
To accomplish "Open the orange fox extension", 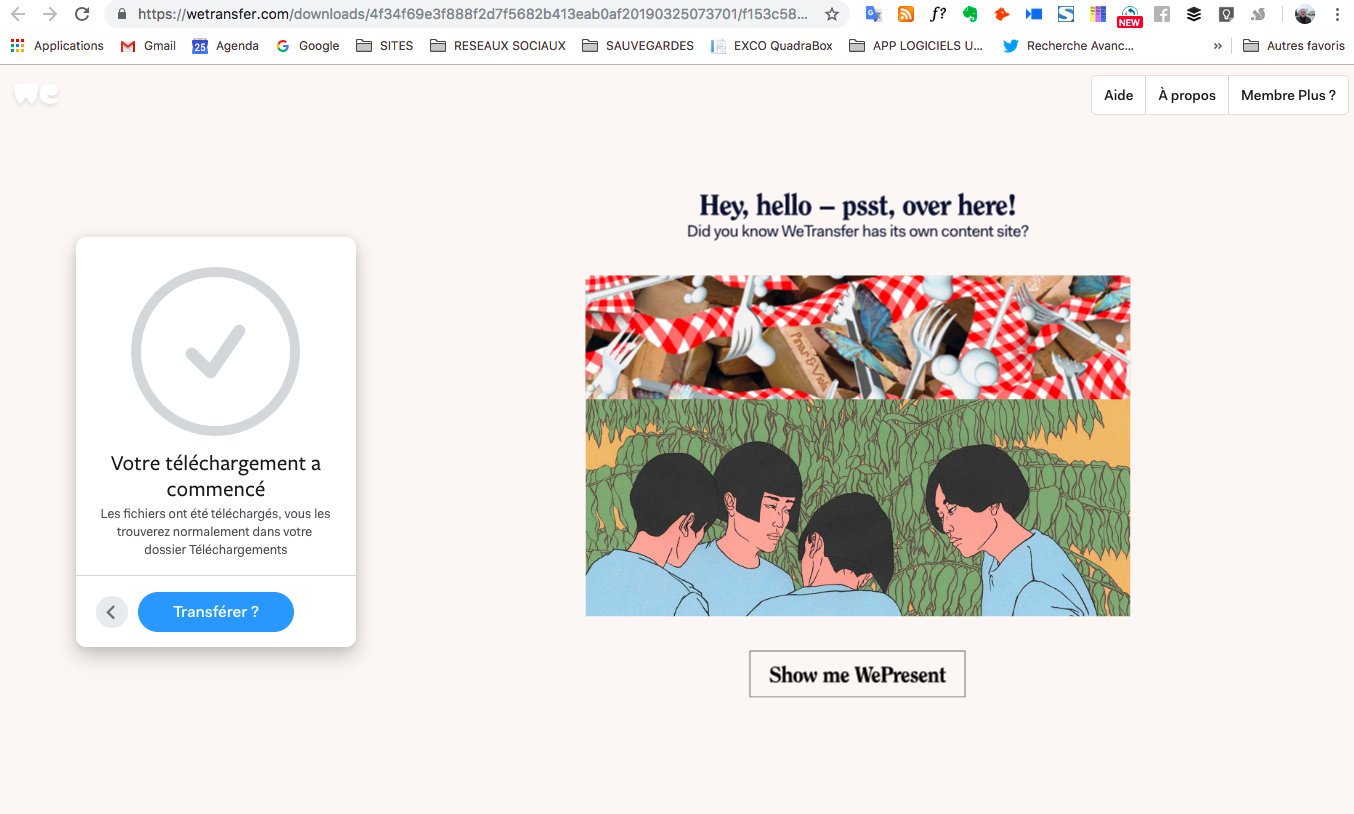I will (1002, 14).
